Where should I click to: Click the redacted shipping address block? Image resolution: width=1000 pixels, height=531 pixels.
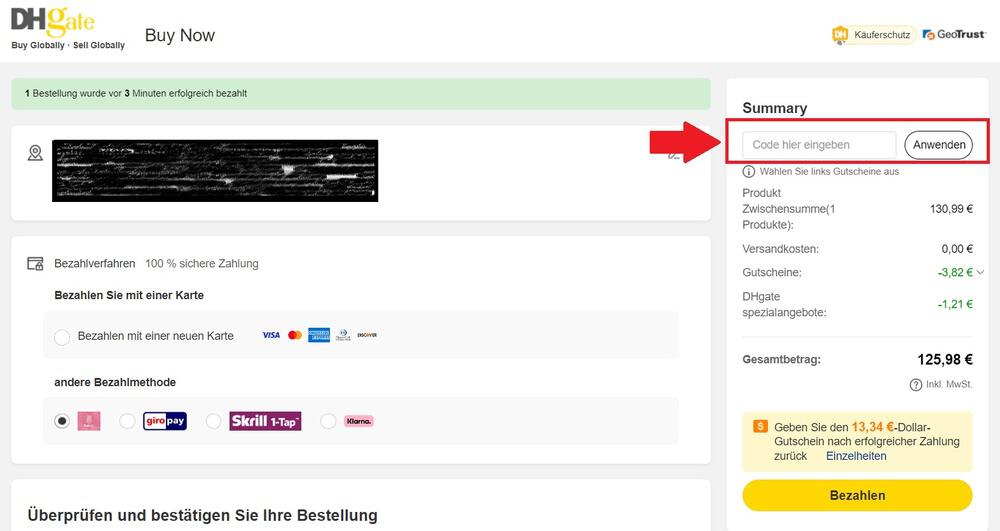pos(215,171)
